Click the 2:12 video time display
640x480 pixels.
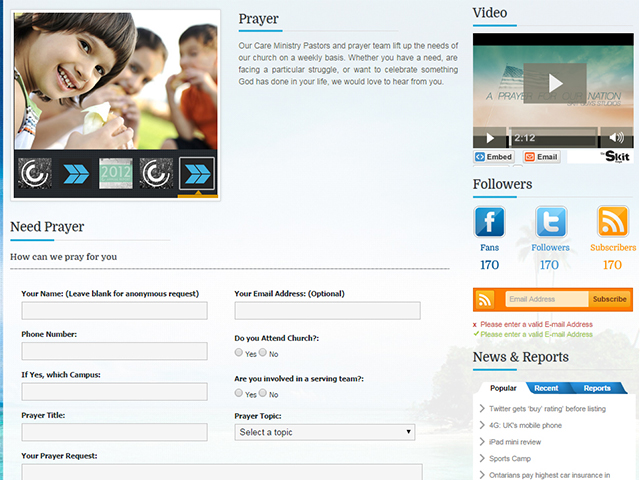[524, 138]
